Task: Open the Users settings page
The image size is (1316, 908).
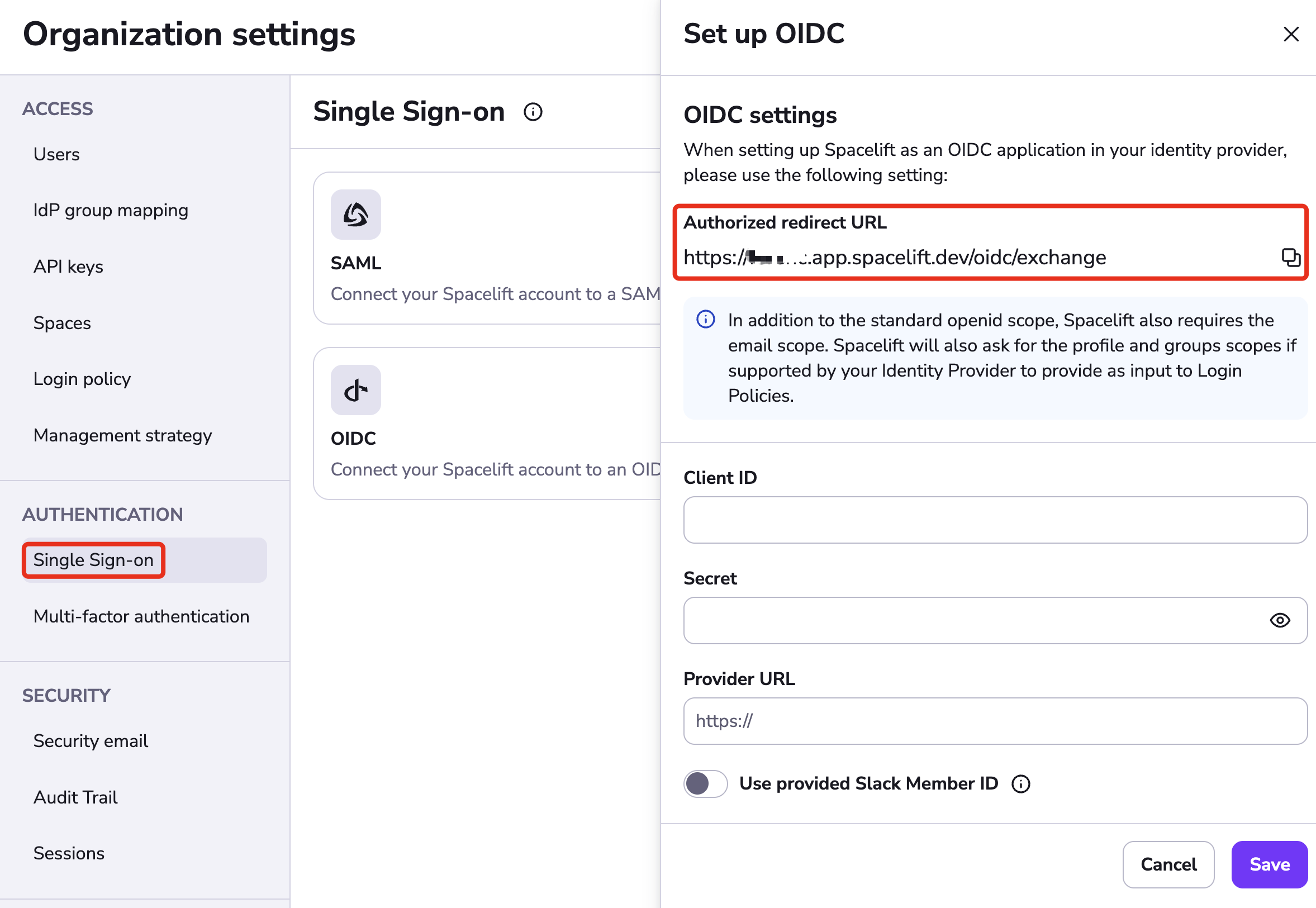Action: coord(56,154)
